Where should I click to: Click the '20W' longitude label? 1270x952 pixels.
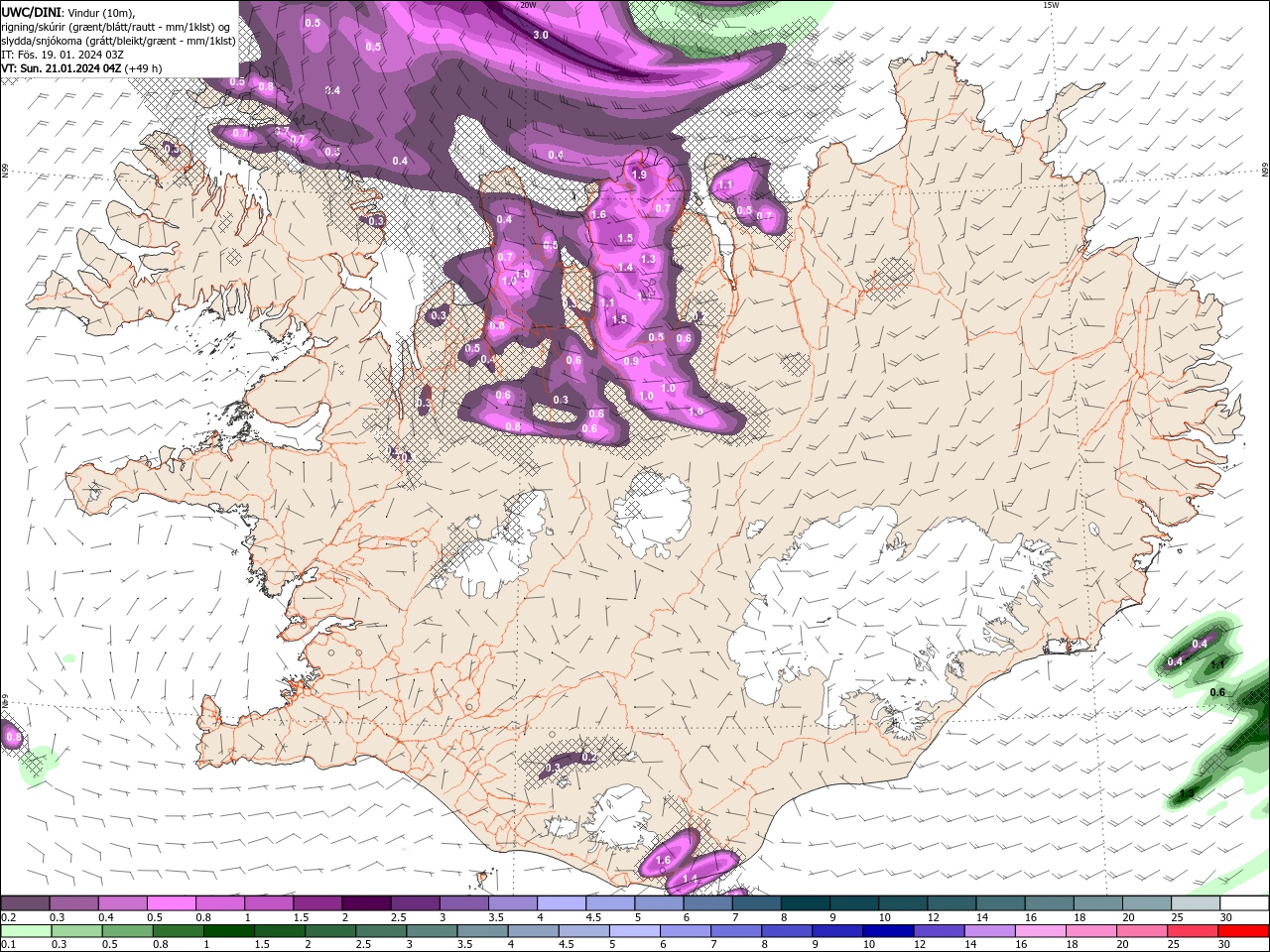[x=528, y=5]
